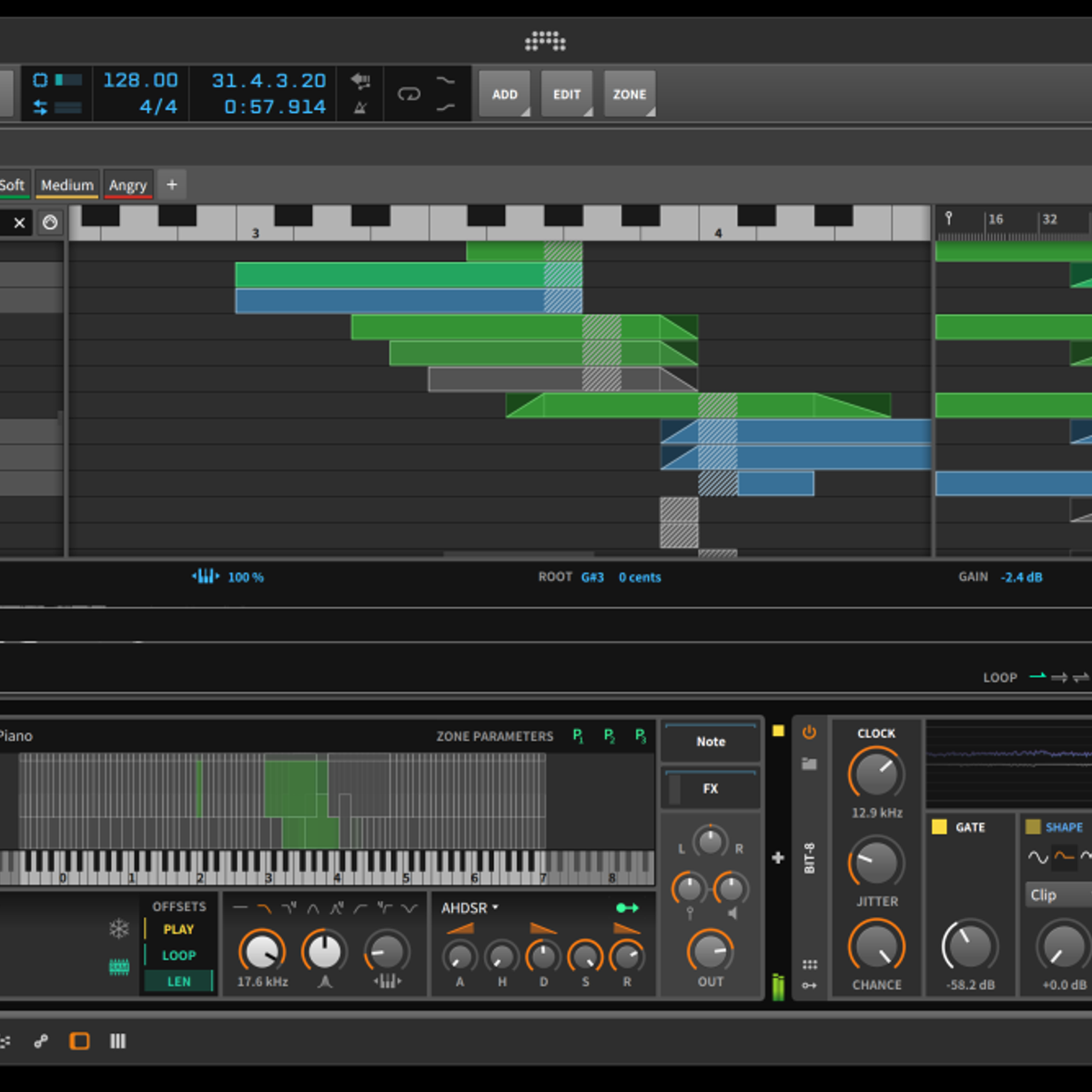Open the Bit-8 remote controls grid icon
Screen dimensions: 1092x1092
[809, 965]
